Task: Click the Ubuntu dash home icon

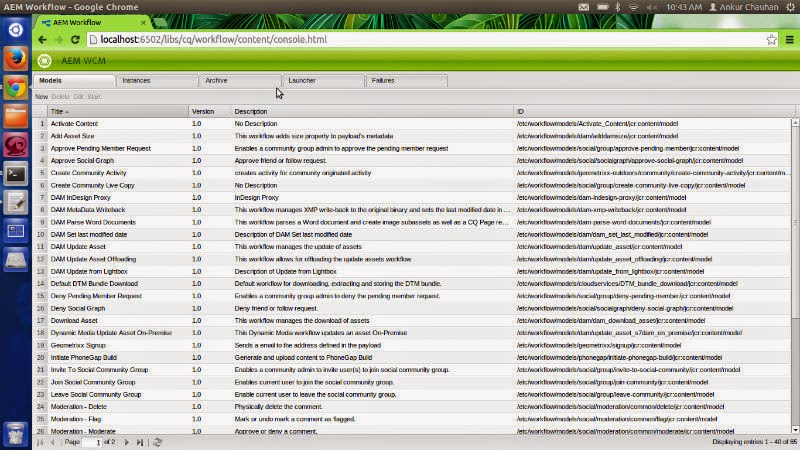Action: [x=15, y=30]
